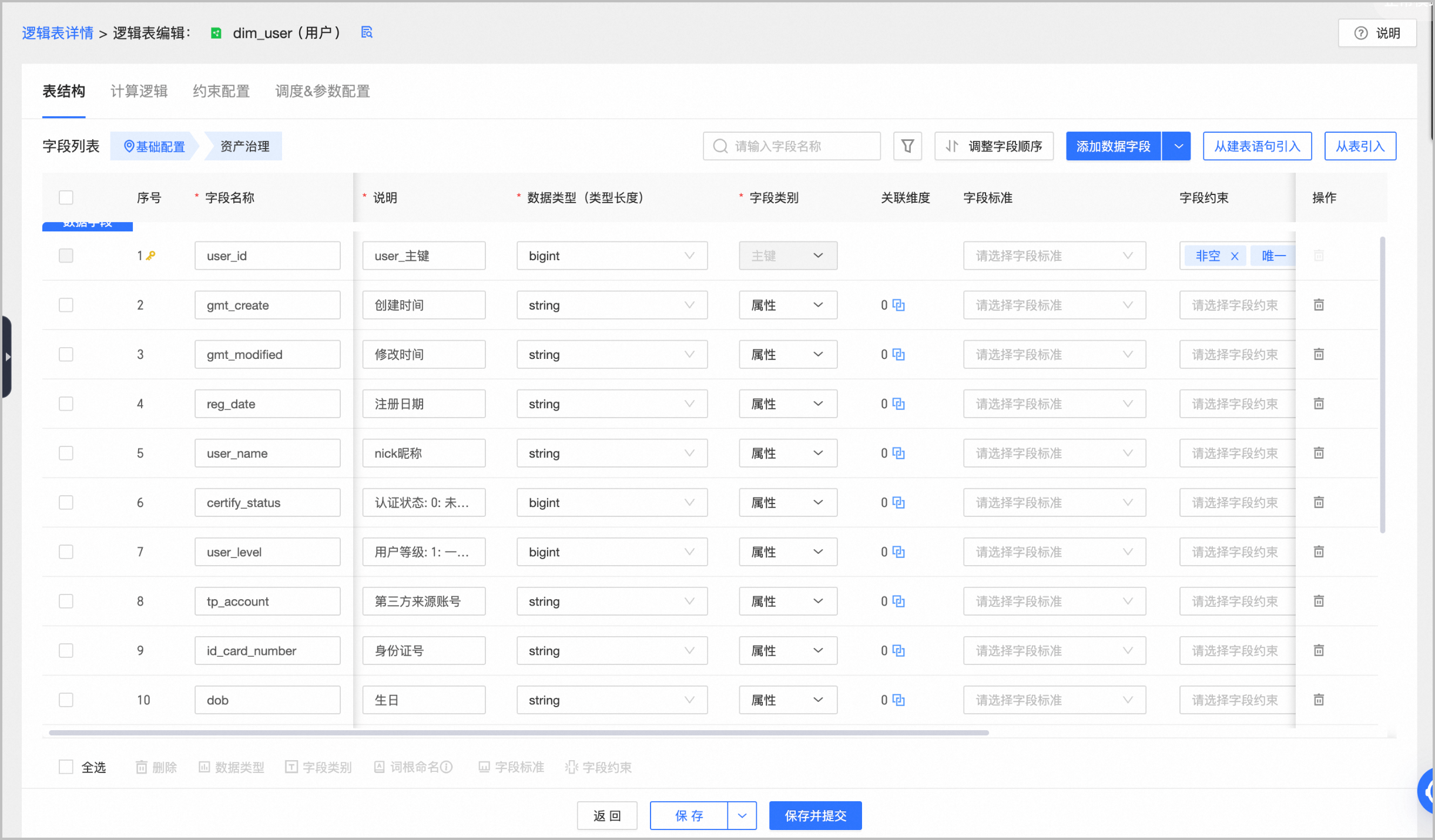The width and height of the screenshot is (1435, 840).
Task: Open data type dropdown for id_card_number
Action: (x=612, y=650)
